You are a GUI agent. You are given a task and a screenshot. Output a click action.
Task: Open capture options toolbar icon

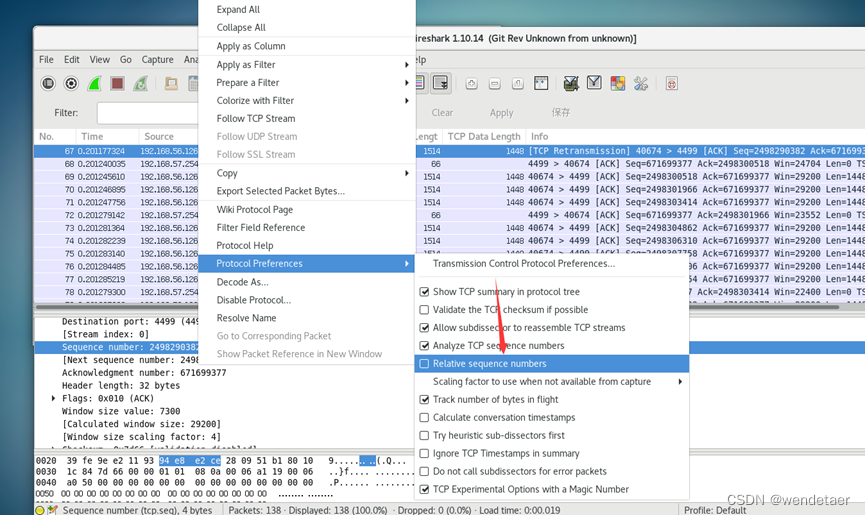coord(71,83)
